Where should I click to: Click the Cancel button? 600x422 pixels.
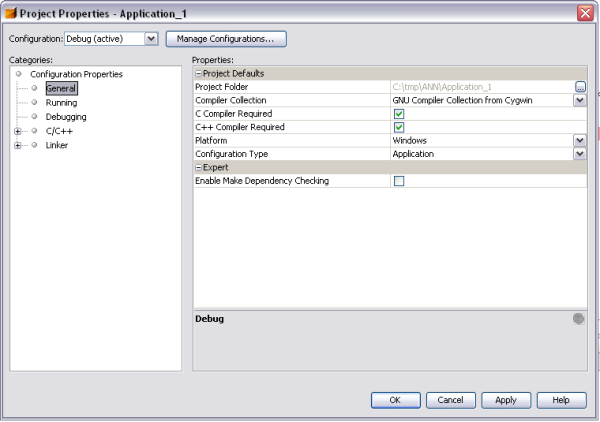pos(451,400)
